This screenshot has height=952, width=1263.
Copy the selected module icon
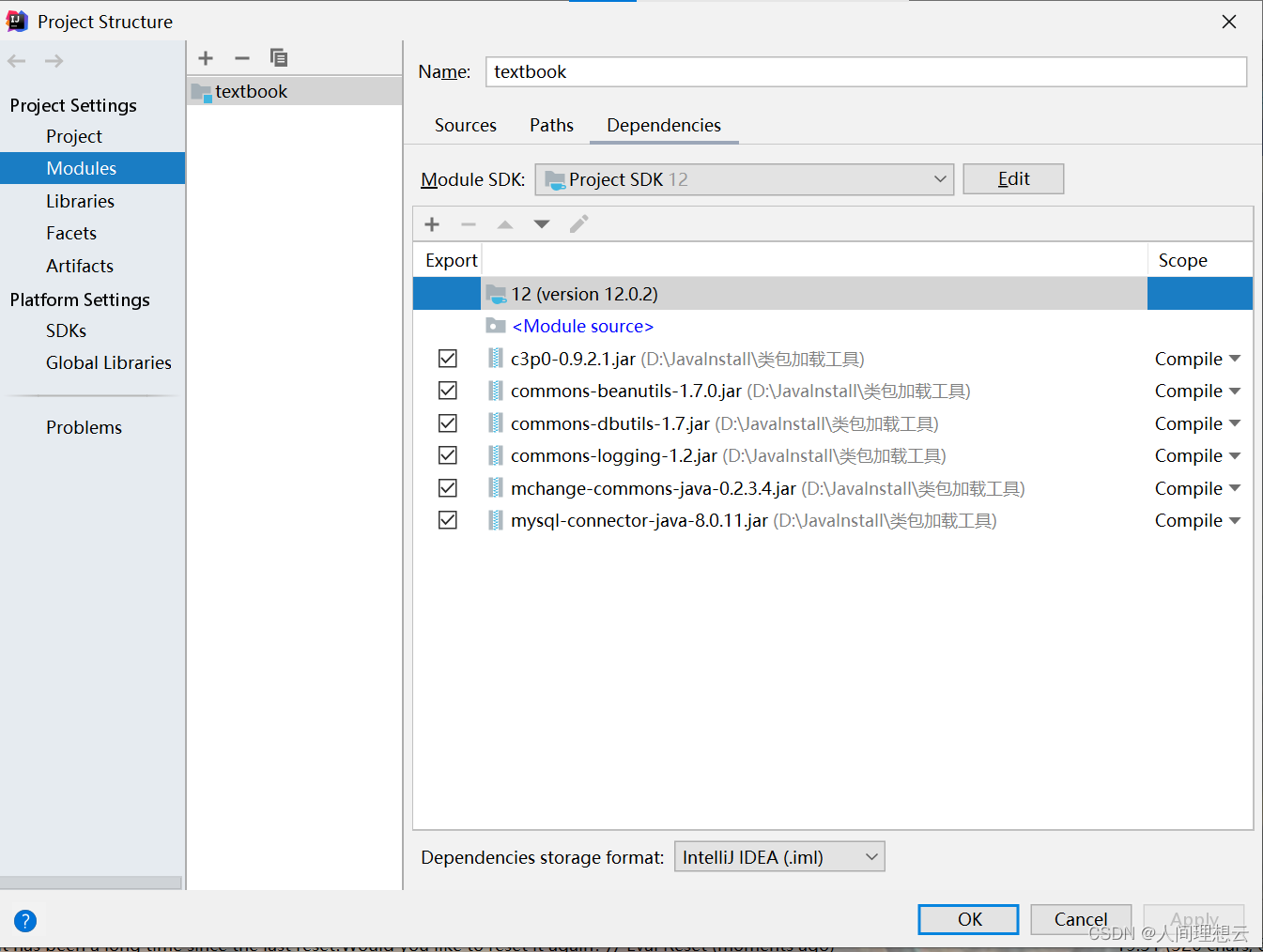pos(279,58)
